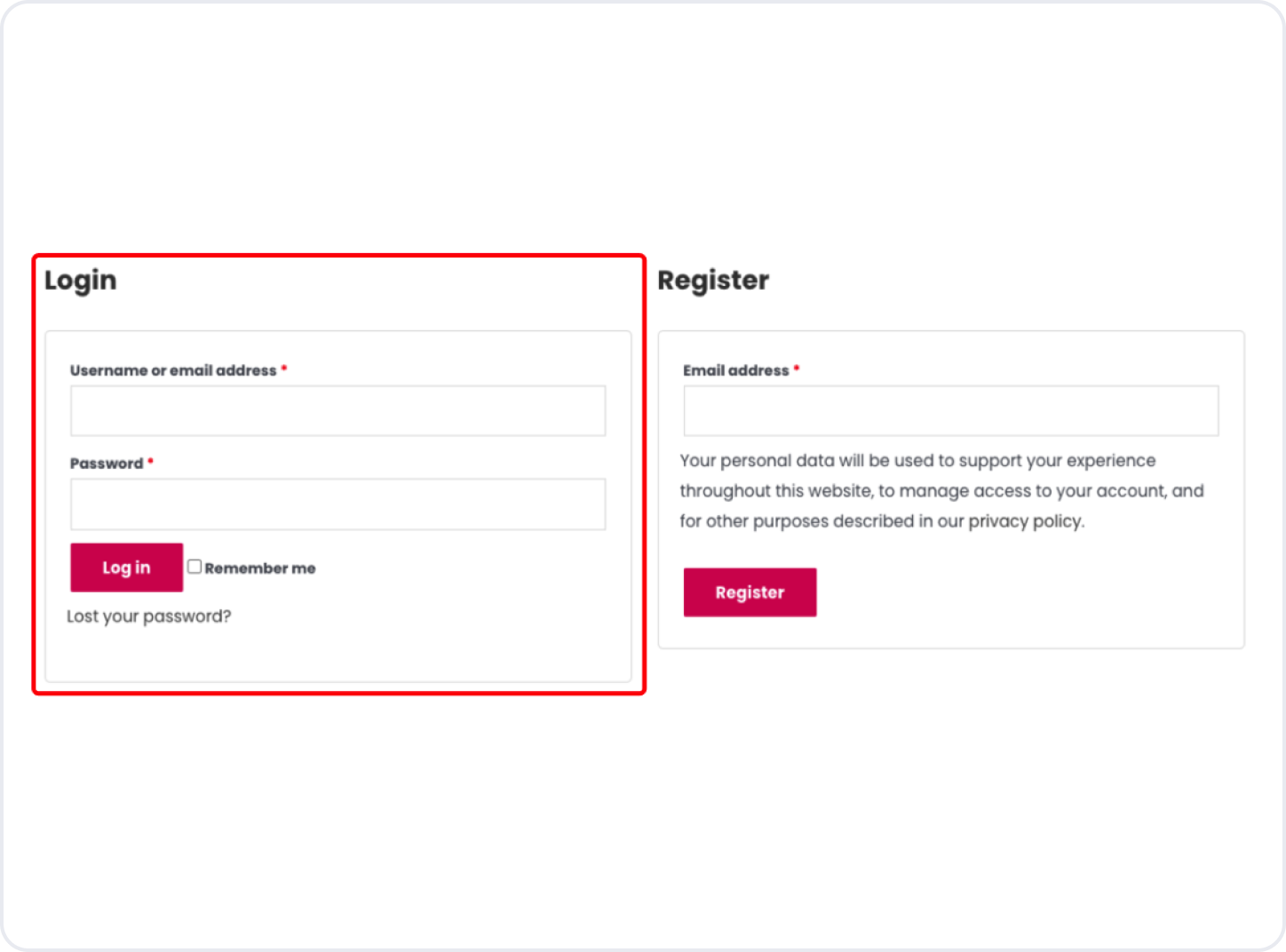Click the Login heading
Image resolution: width=1286 pixels, height=952 pixels.
pos(81,281)
